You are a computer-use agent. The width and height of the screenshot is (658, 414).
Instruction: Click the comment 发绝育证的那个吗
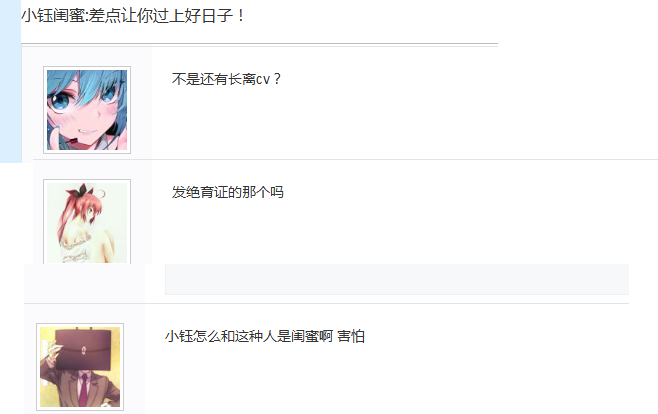click(x=227, y=192)
